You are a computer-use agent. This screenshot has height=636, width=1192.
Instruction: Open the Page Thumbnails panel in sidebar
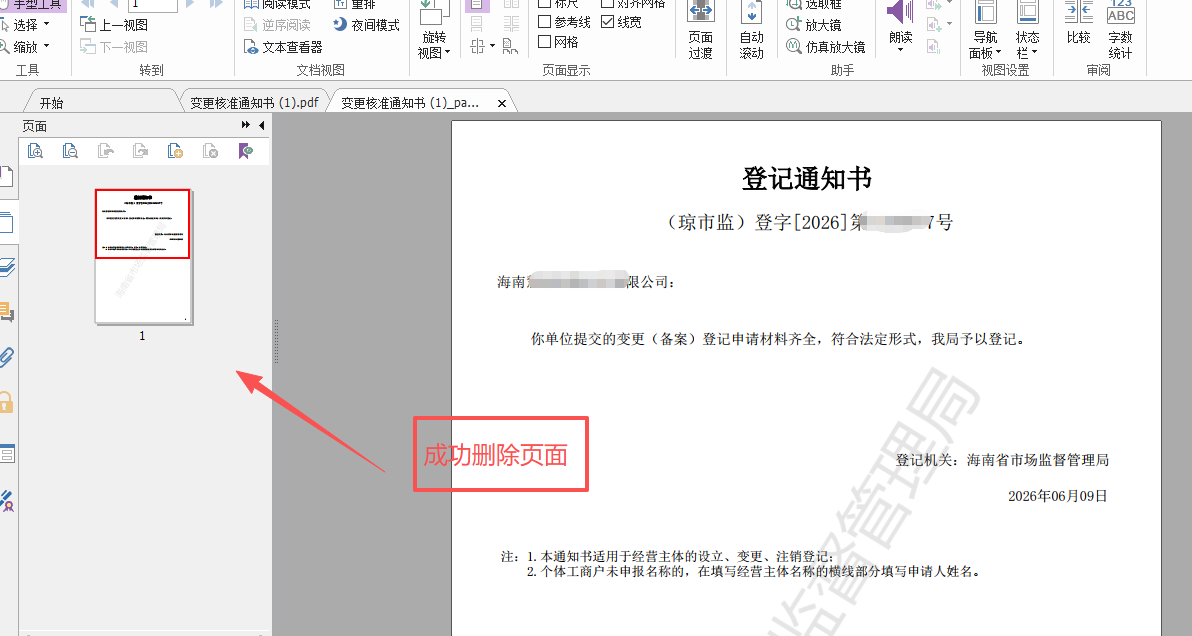pyautogui.click(x=6, y=222)
